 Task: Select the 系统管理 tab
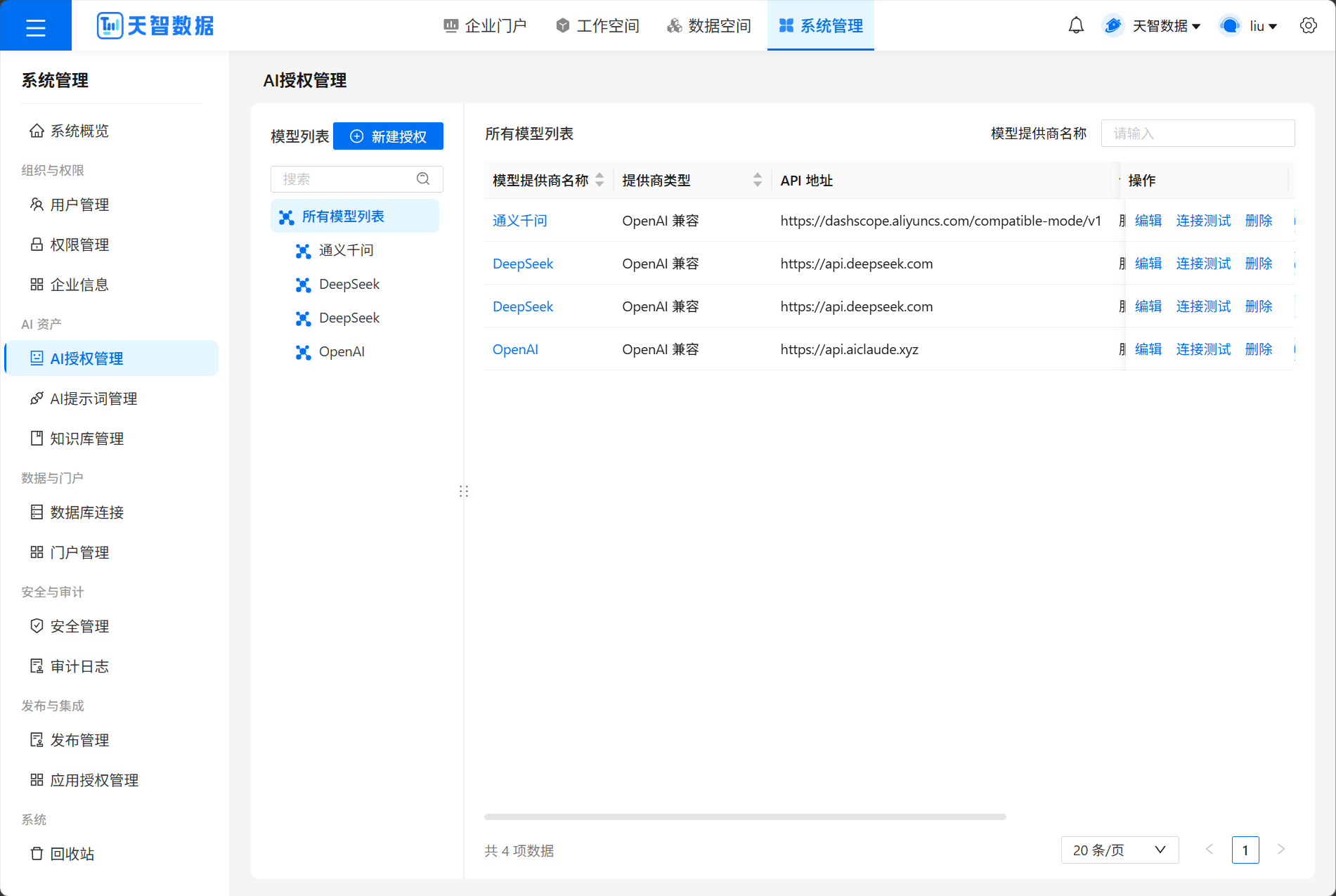click(821, 26)
